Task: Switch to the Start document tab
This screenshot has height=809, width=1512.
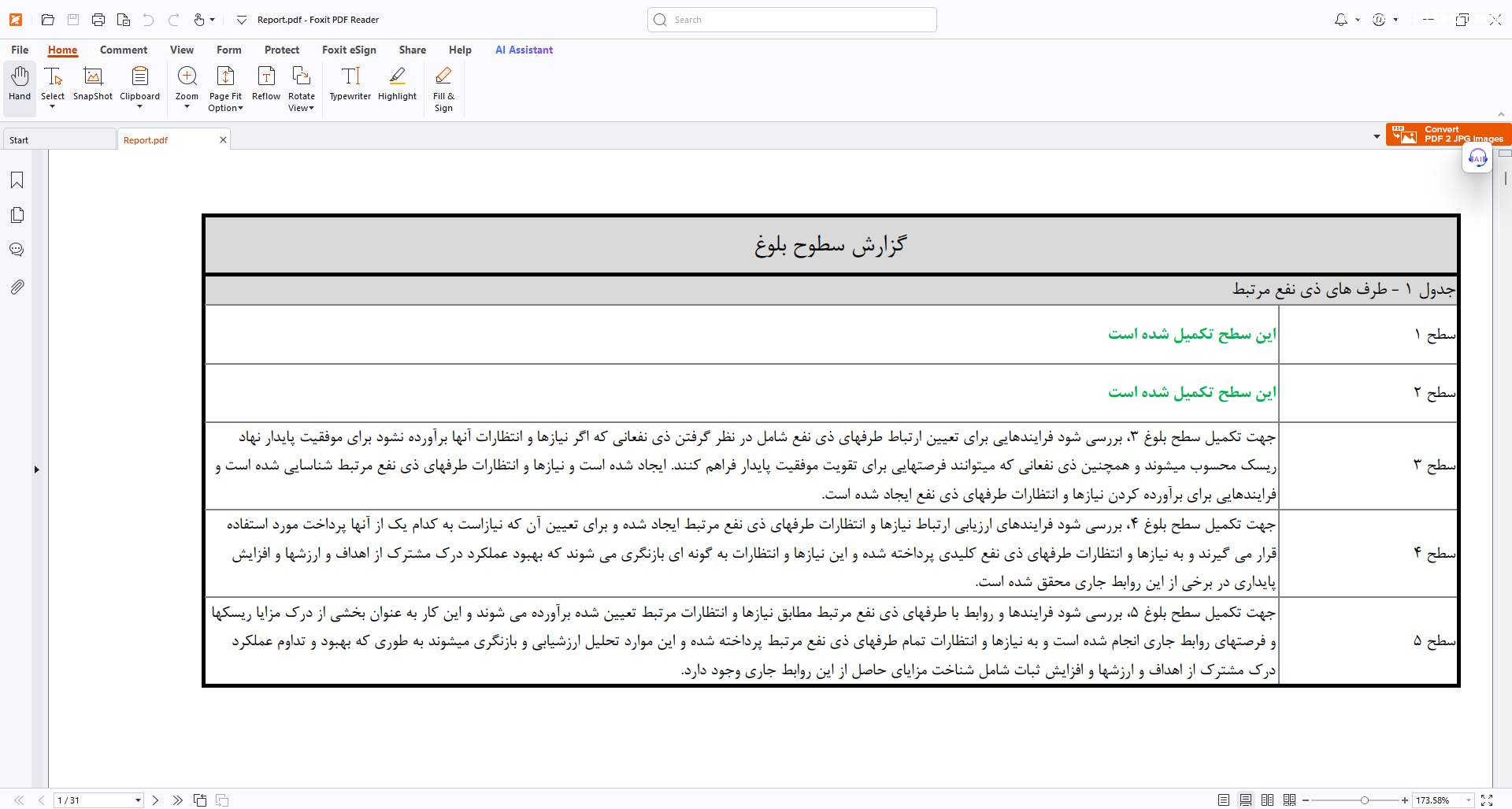Action: 59,140
